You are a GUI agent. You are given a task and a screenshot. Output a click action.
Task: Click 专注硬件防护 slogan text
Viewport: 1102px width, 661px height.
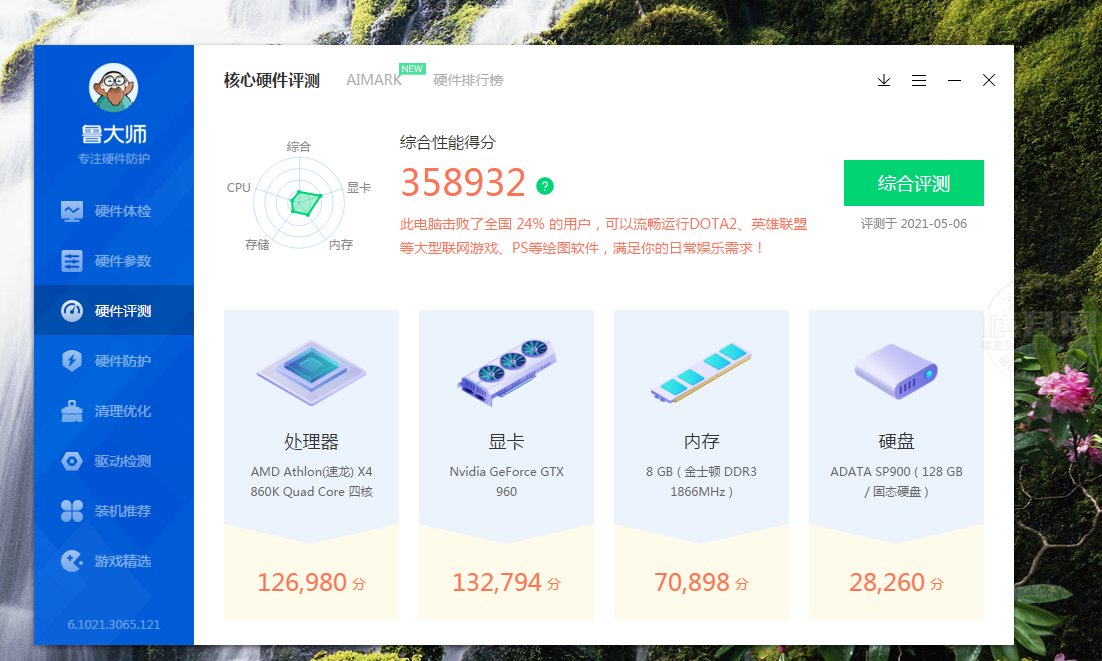point(114,159)
